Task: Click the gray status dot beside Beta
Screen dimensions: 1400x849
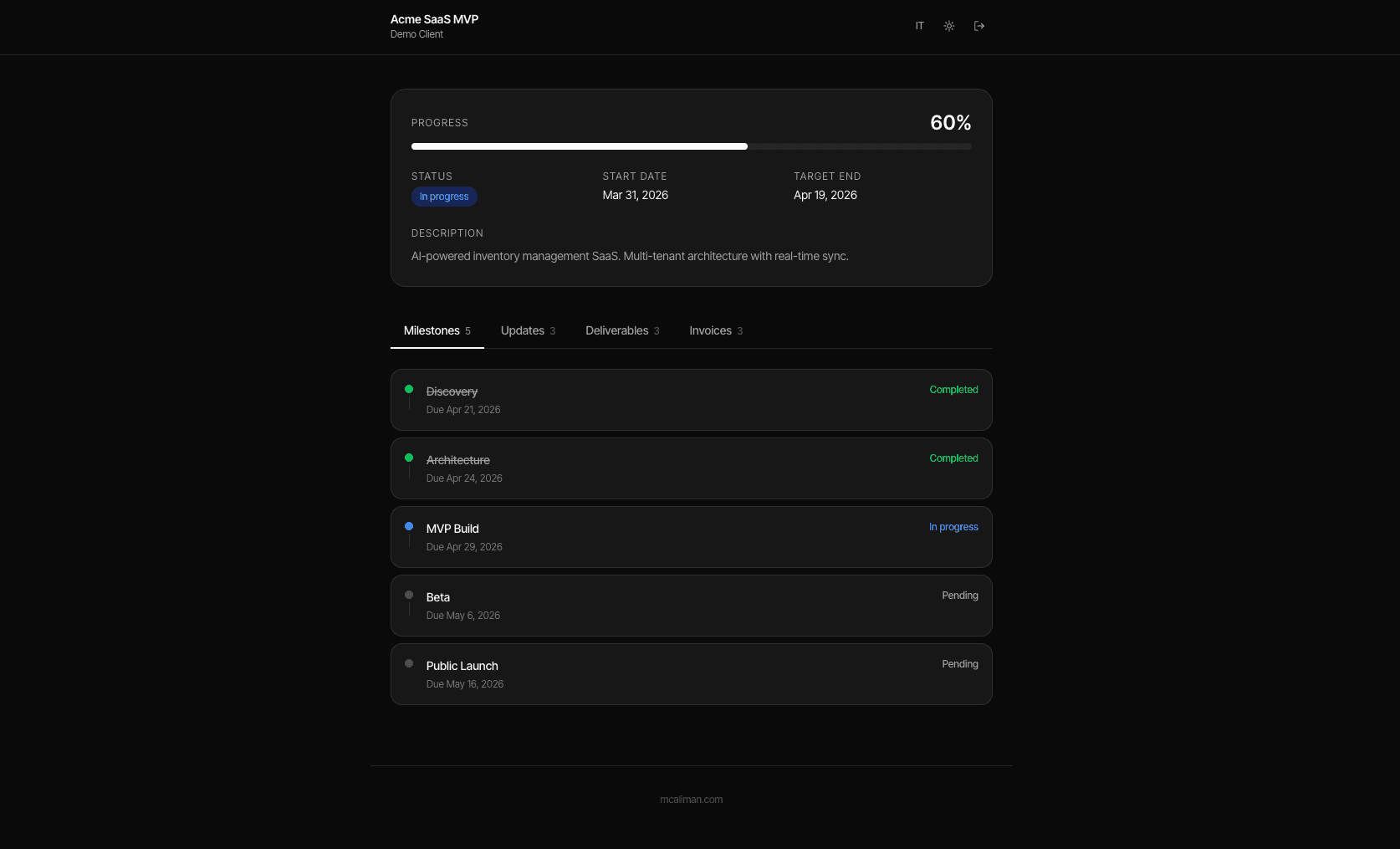Action: pos(409,595)
